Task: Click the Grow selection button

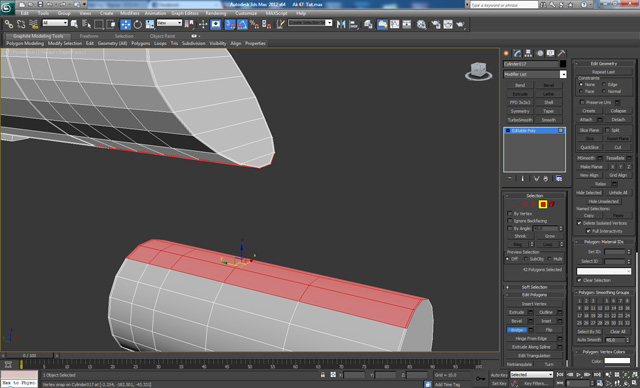Action: [549, 236]
